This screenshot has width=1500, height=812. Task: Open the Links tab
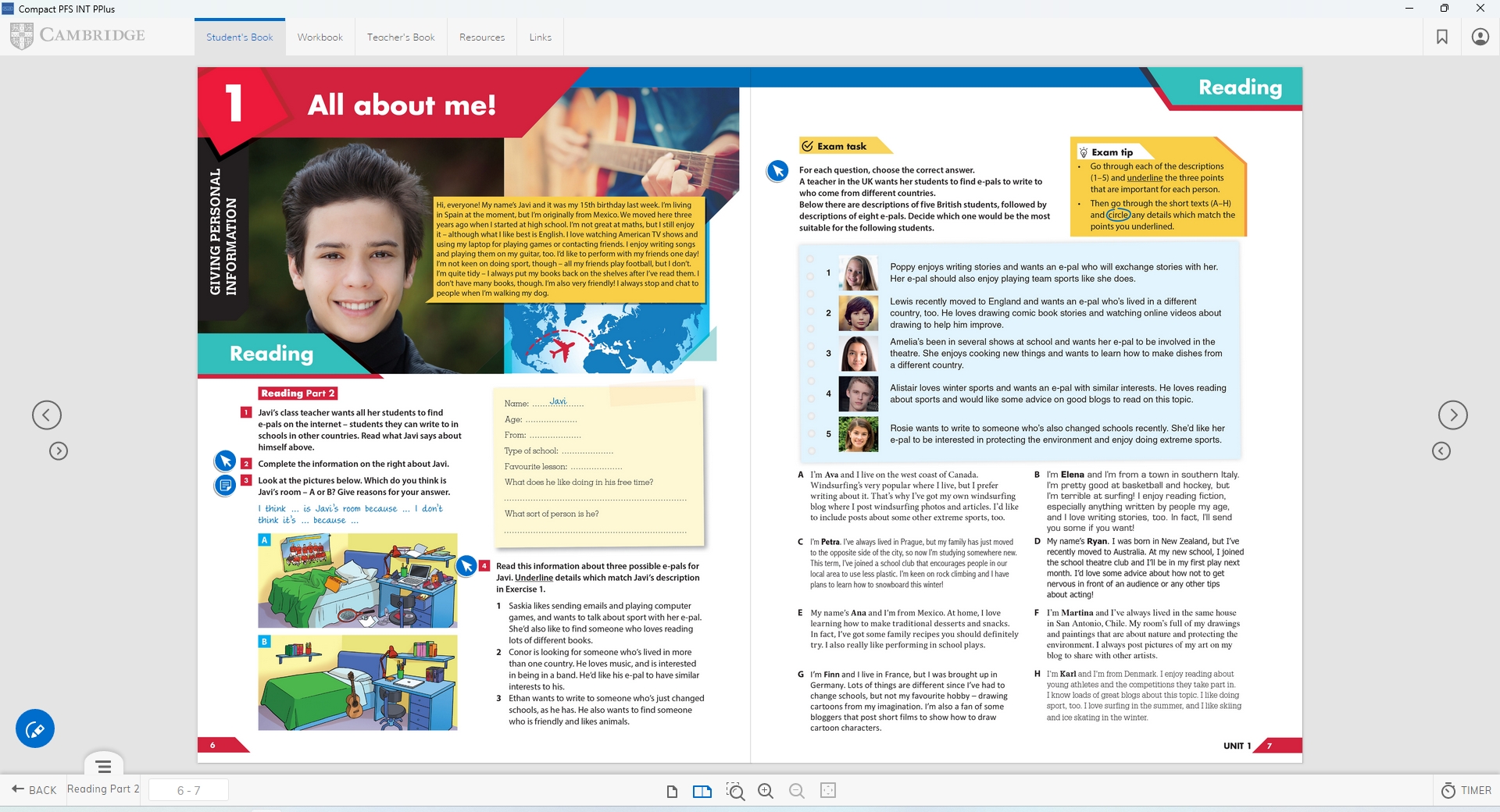[540, 37]
